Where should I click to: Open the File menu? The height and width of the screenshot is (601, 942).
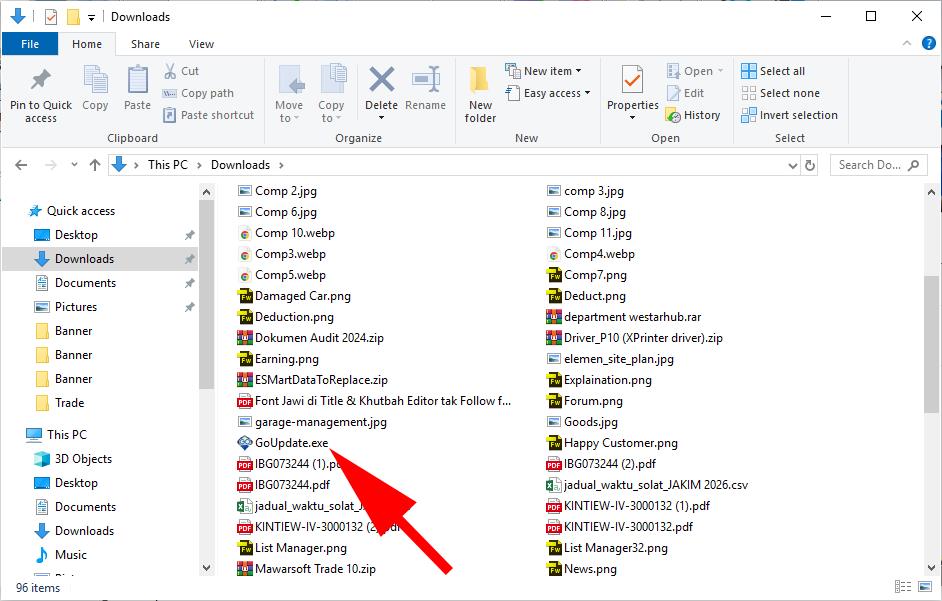tap(30, 44)
